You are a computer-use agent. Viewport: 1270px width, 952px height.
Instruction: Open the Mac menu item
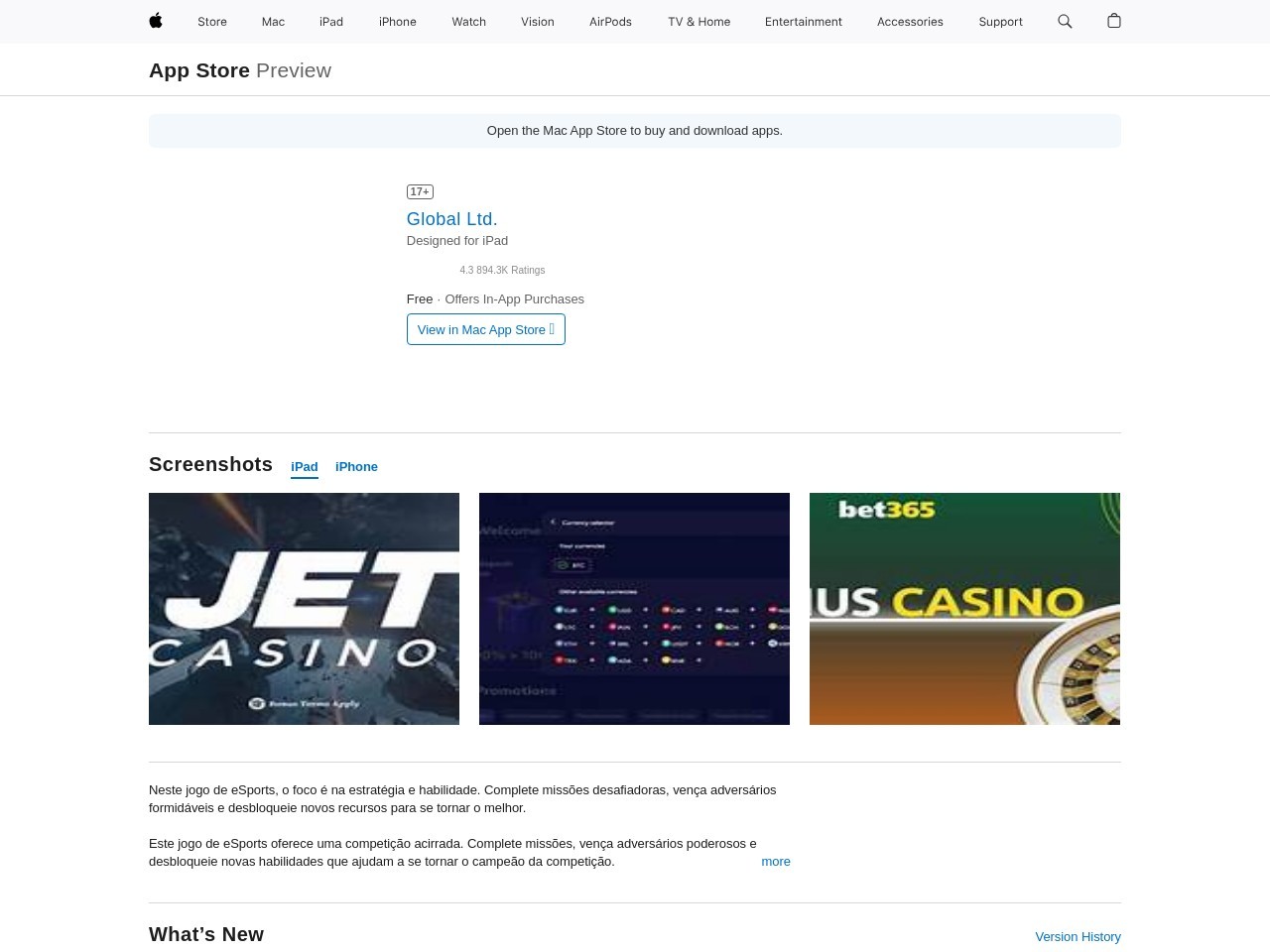point(273,22)
